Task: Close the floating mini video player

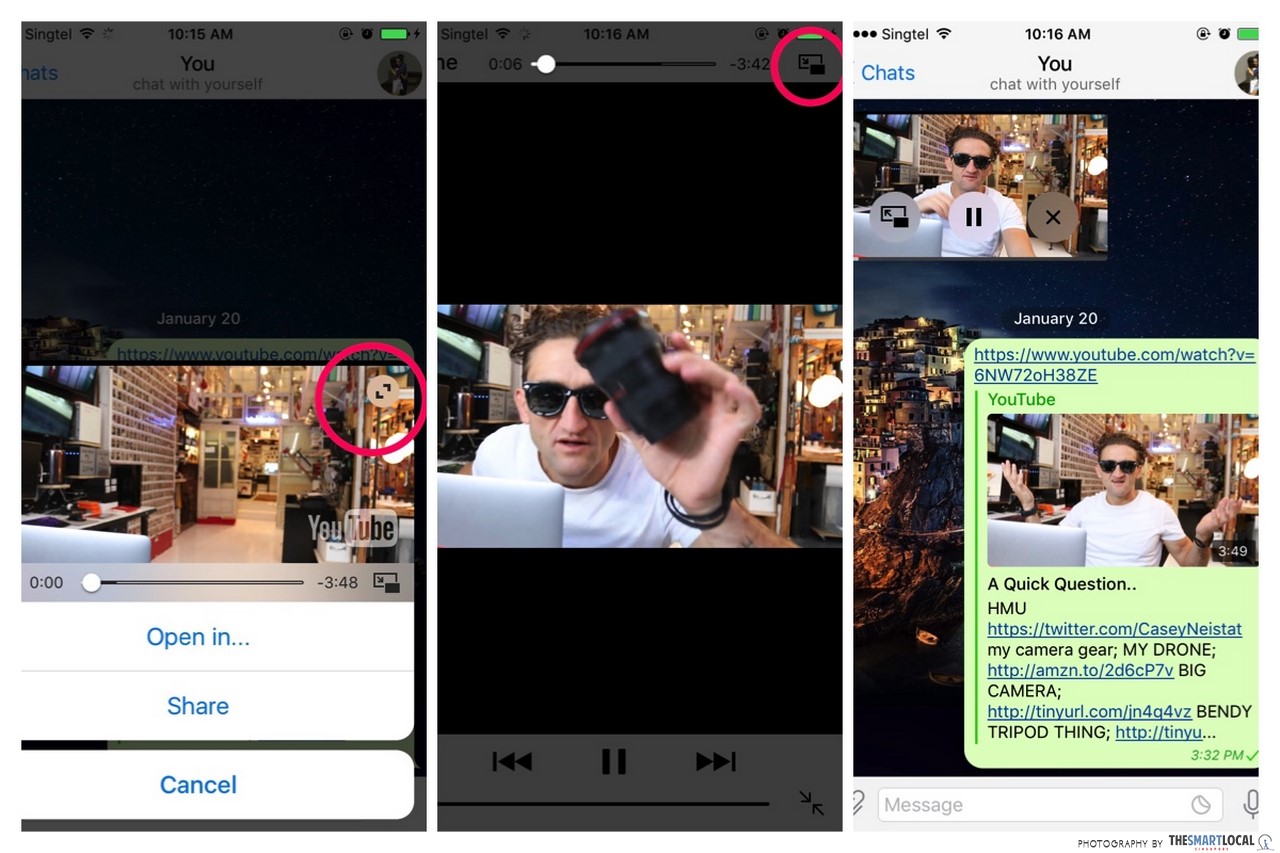Action: click(1052, 217)
